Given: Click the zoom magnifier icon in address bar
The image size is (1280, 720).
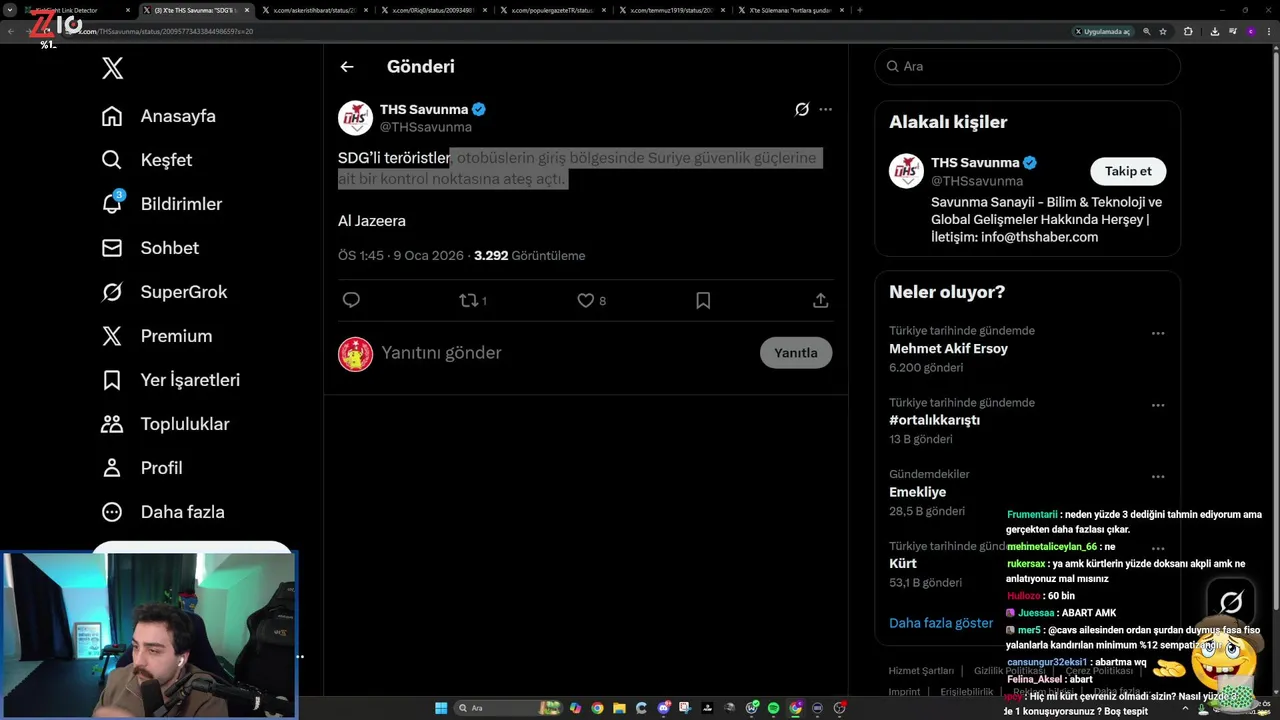Looking at the screenshot, I should (1147, 32).
